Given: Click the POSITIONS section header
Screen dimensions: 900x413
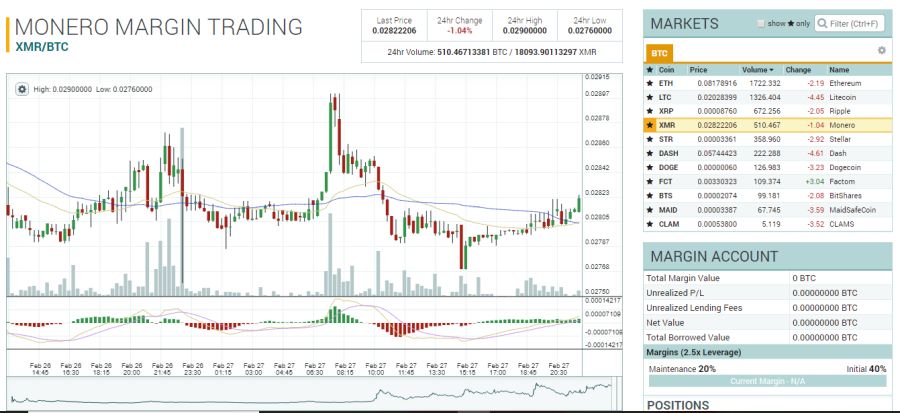Looking at the screenshot, I should (x=678, y=405).
